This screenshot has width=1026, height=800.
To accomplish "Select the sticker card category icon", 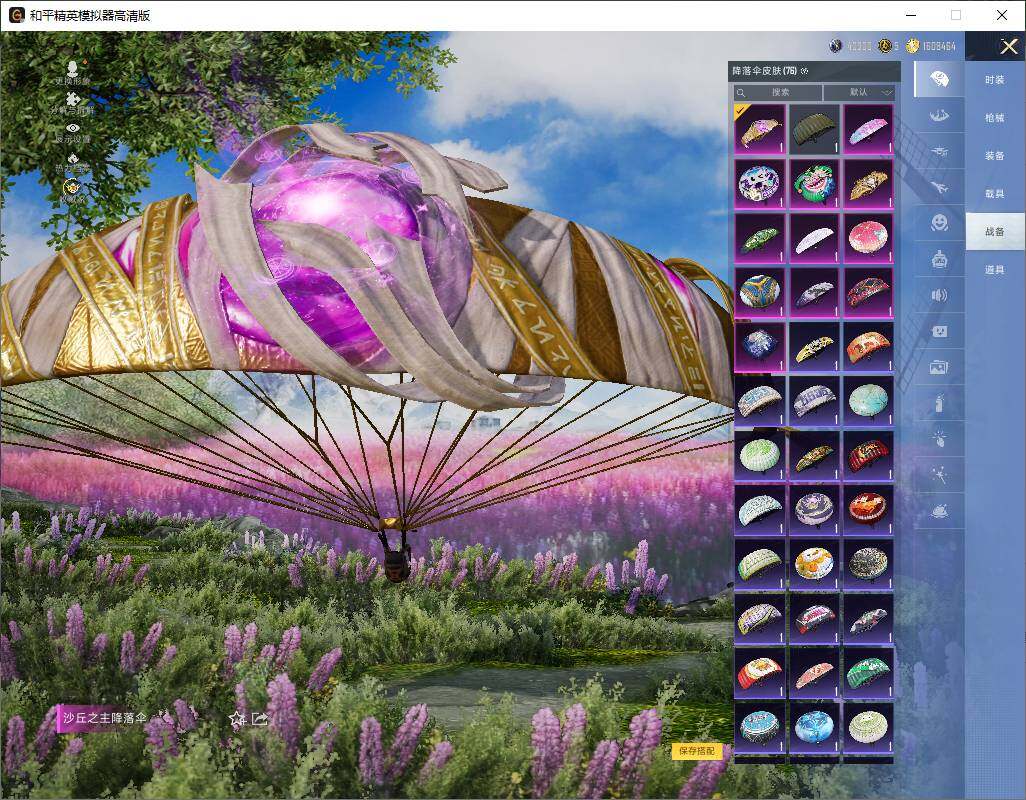I will pyautogui.click(x=939, y=331).
